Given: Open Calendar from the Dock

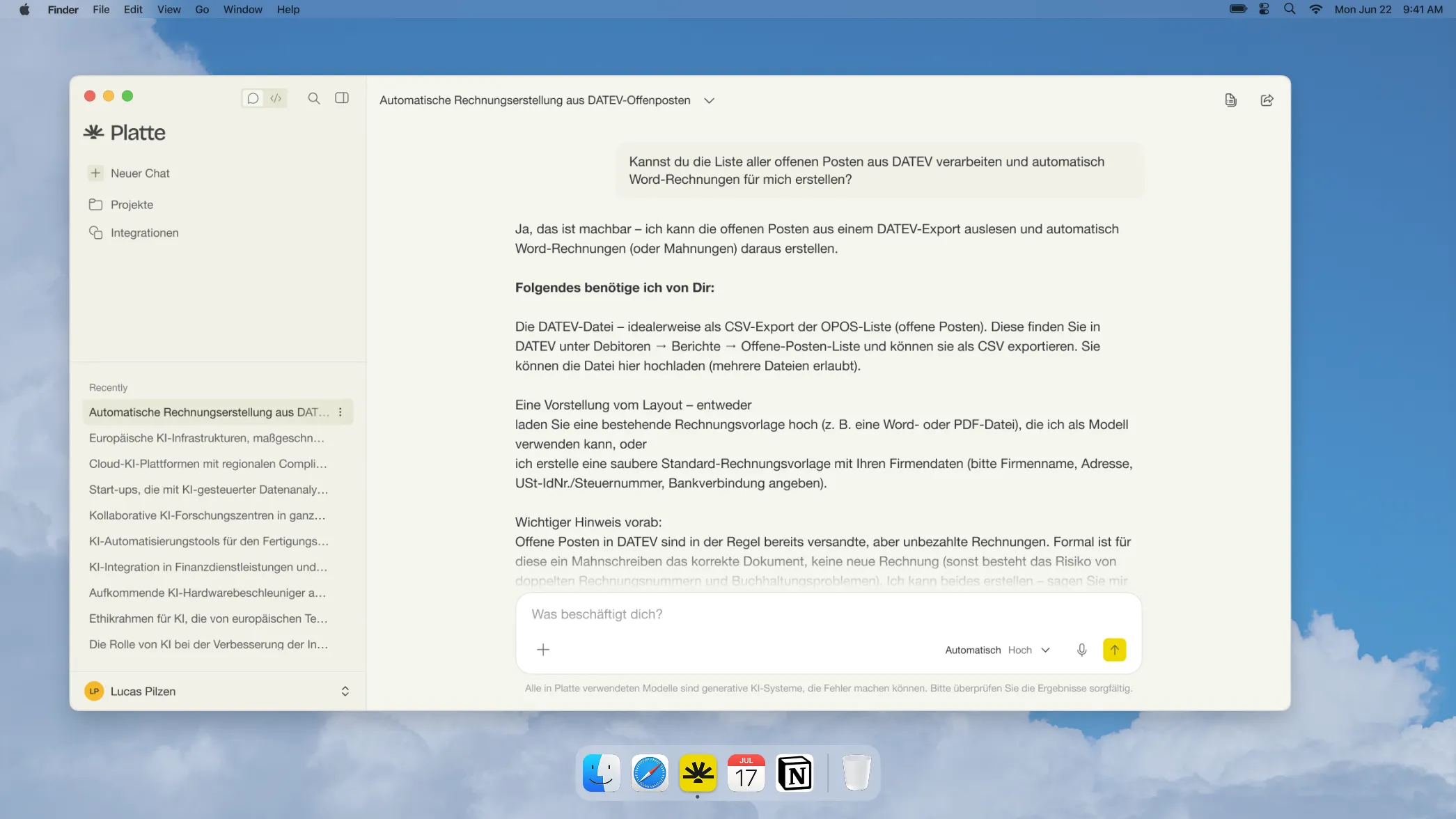Looking at the screenshot, I should 746,773.
